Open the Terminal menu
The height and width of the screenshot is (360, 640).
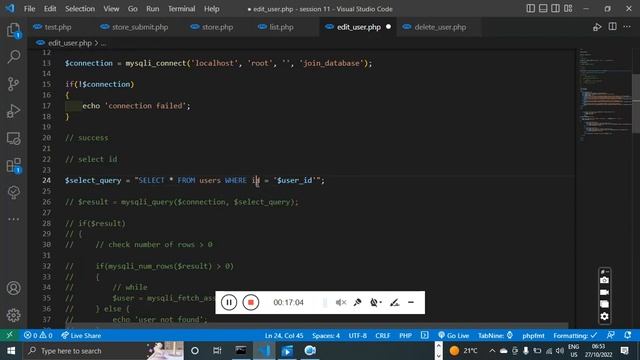point(182,9)
